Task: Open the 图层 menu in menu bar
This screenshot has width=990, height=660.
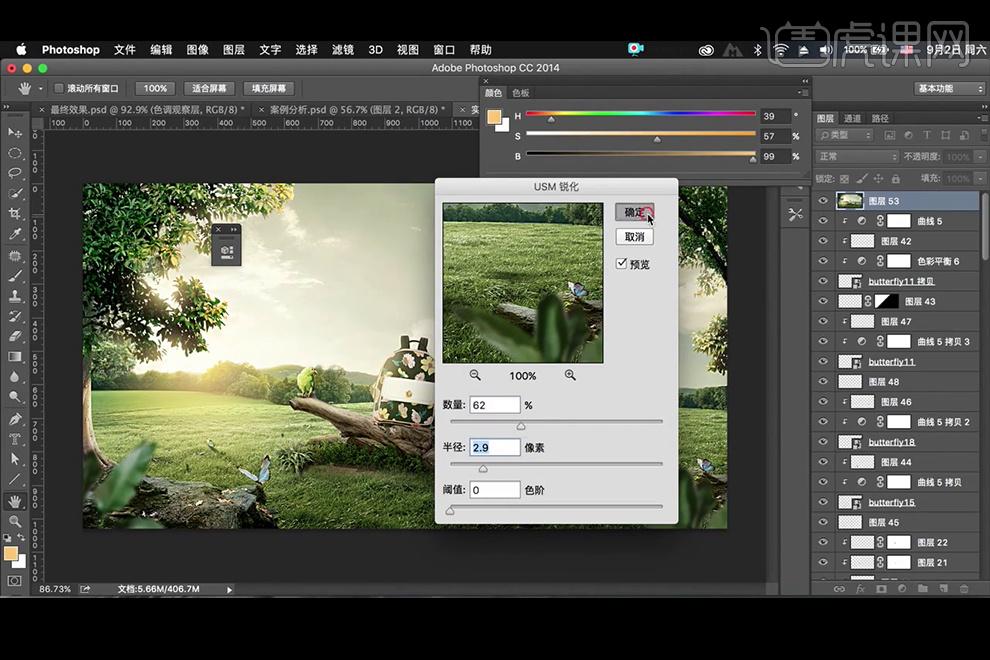Action: (x=234, y=50)
